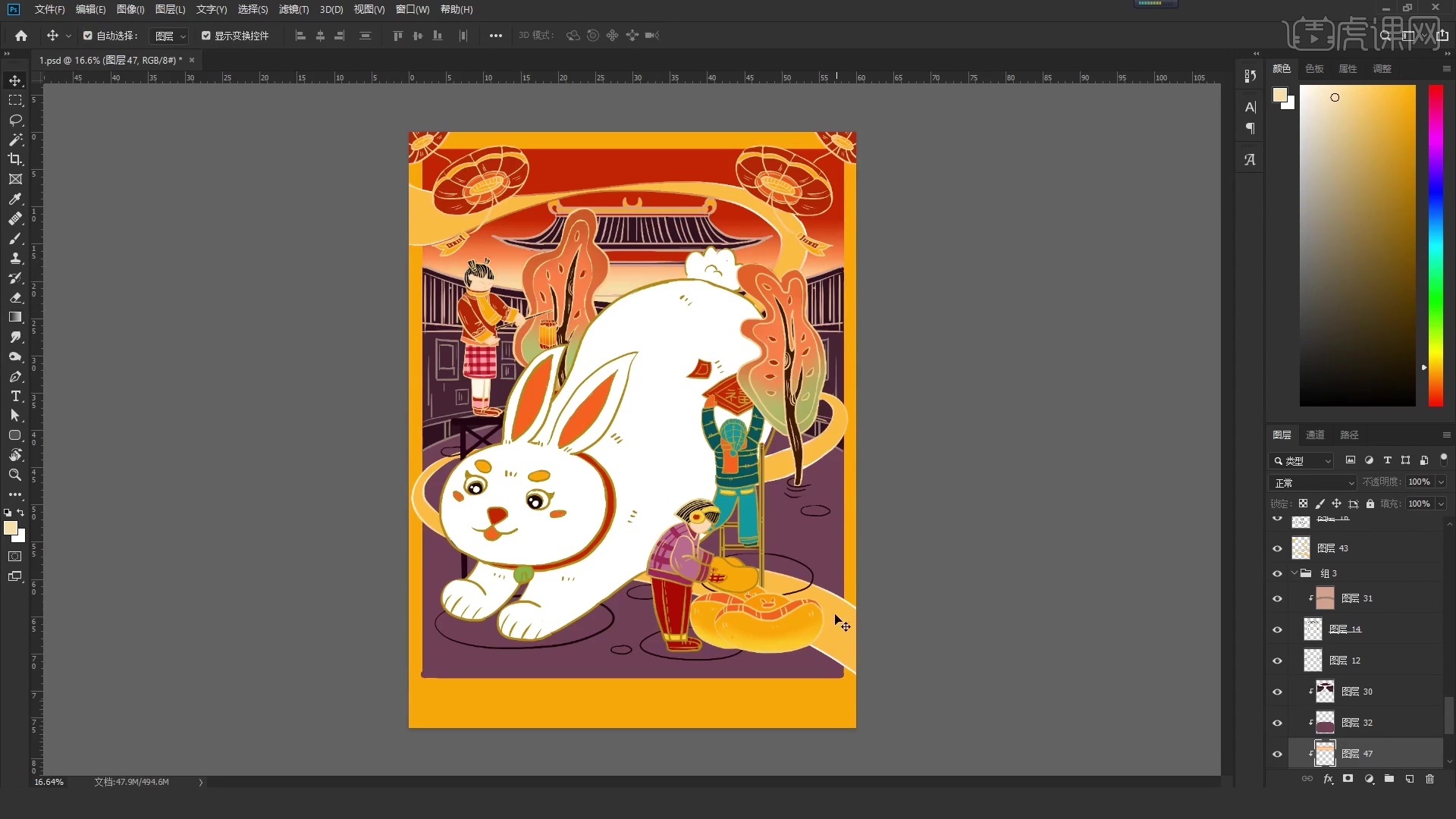Lock all for layer with padlock
The width and height of the screenshot is (1456, 819).
click(x=1370, y=504)
